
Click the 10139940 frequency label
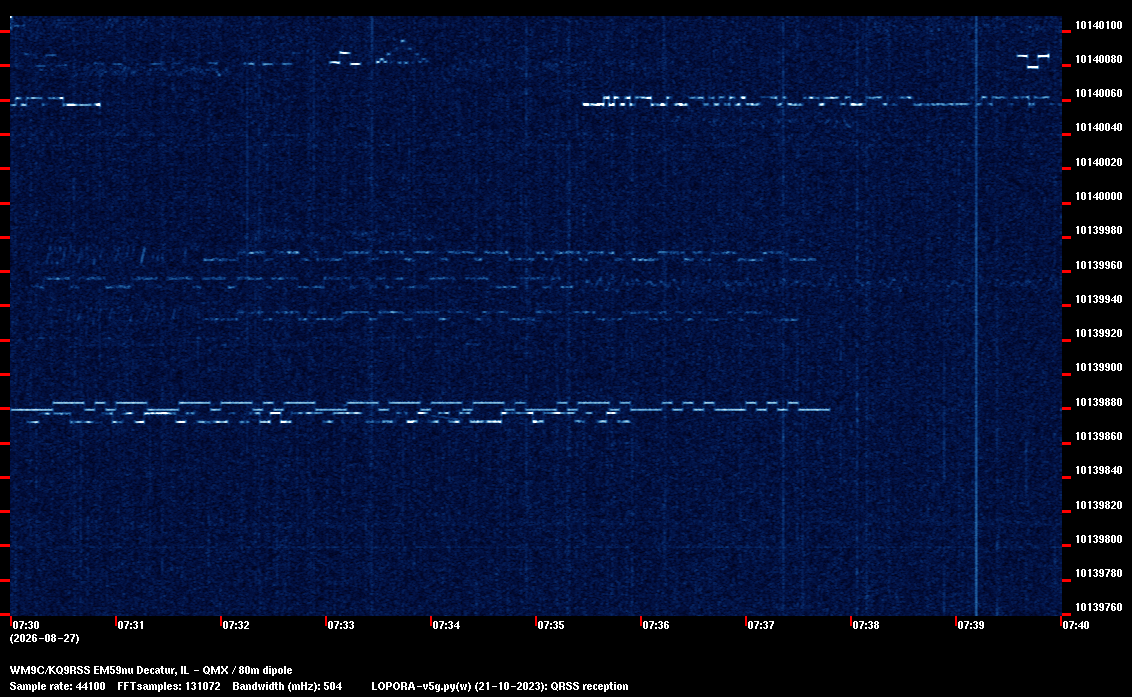coord(1098,298)
